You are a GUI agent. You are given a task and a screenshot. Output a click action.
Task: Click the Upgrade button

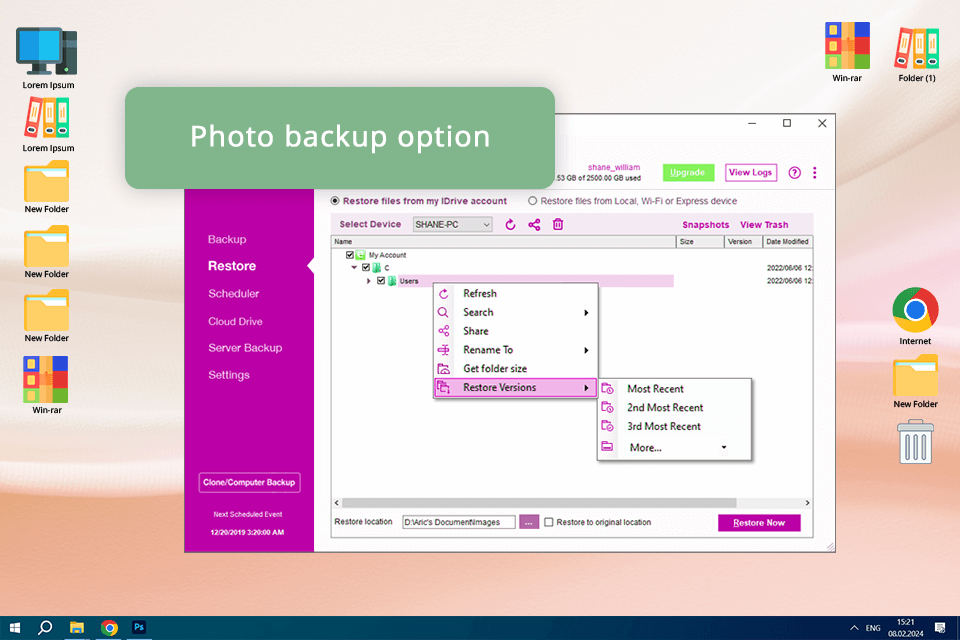[x=688, y=173]
